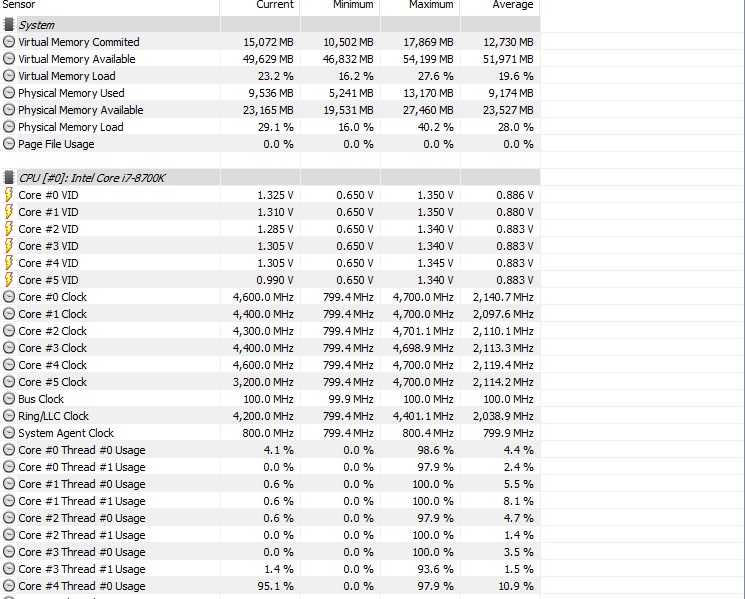Select the Core #2 Clock sensor row
This screenshot has height=599, width=745.
point(270,331)
